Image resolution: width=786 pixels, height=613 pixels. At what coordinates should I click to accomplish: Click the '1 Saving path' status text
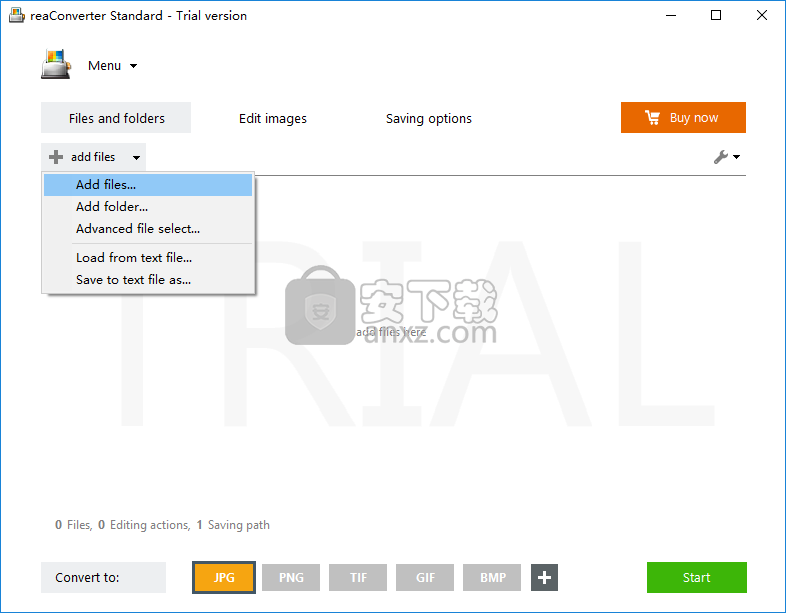pos(233,525)
